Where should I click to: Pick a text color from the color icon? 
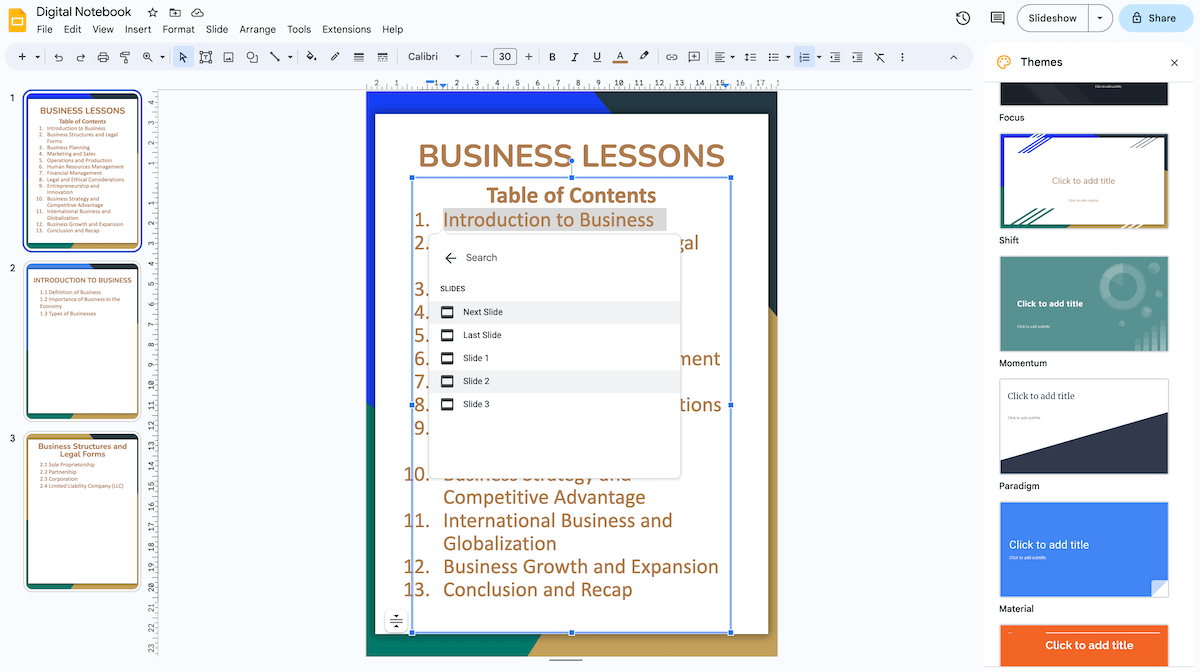click(x=619, y=57)
